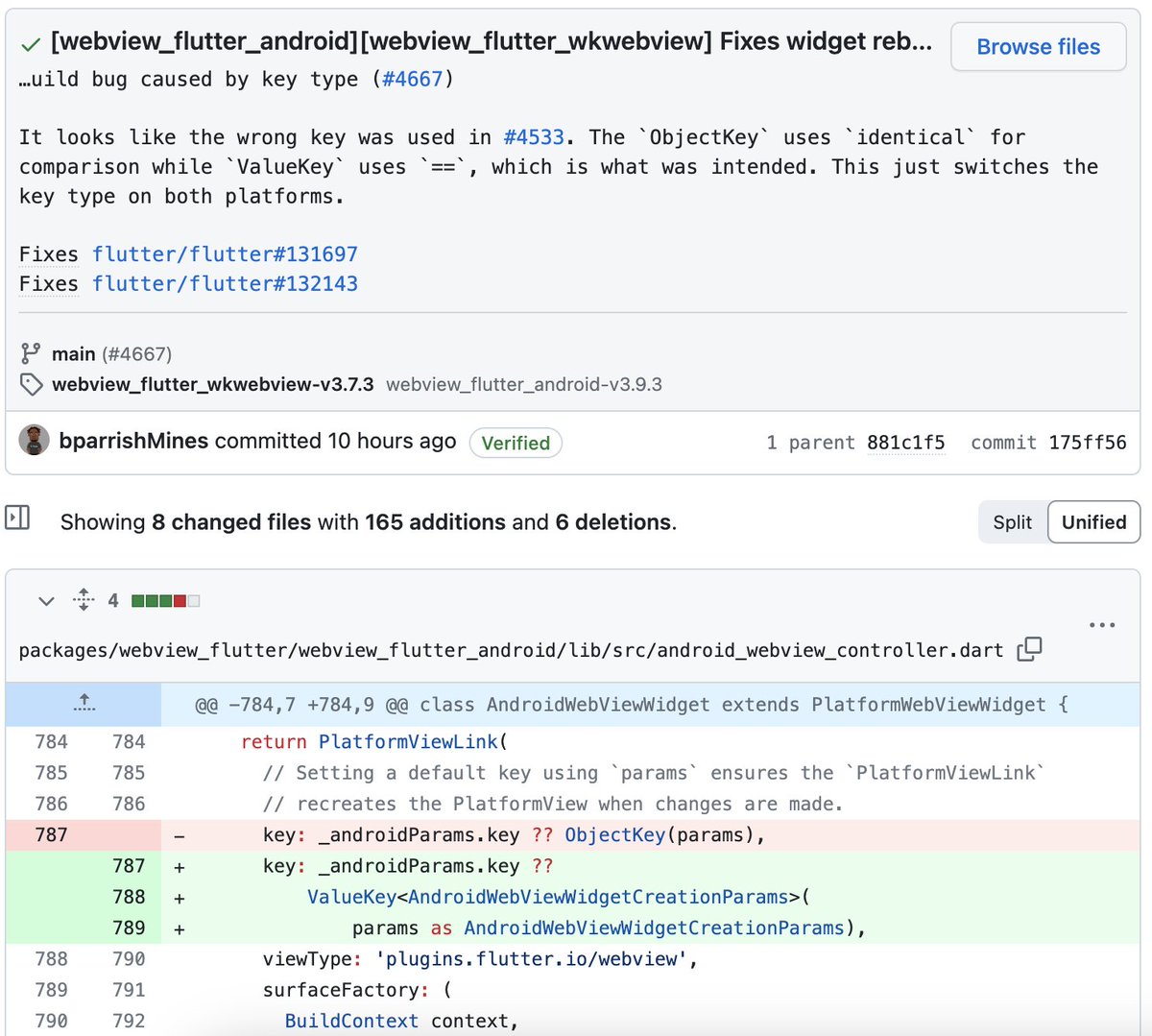Image resolution: width=1152 pixels, height=1036 pixels.
Task: Open the 8 changed files summary
Action: [x=231, y=522]
